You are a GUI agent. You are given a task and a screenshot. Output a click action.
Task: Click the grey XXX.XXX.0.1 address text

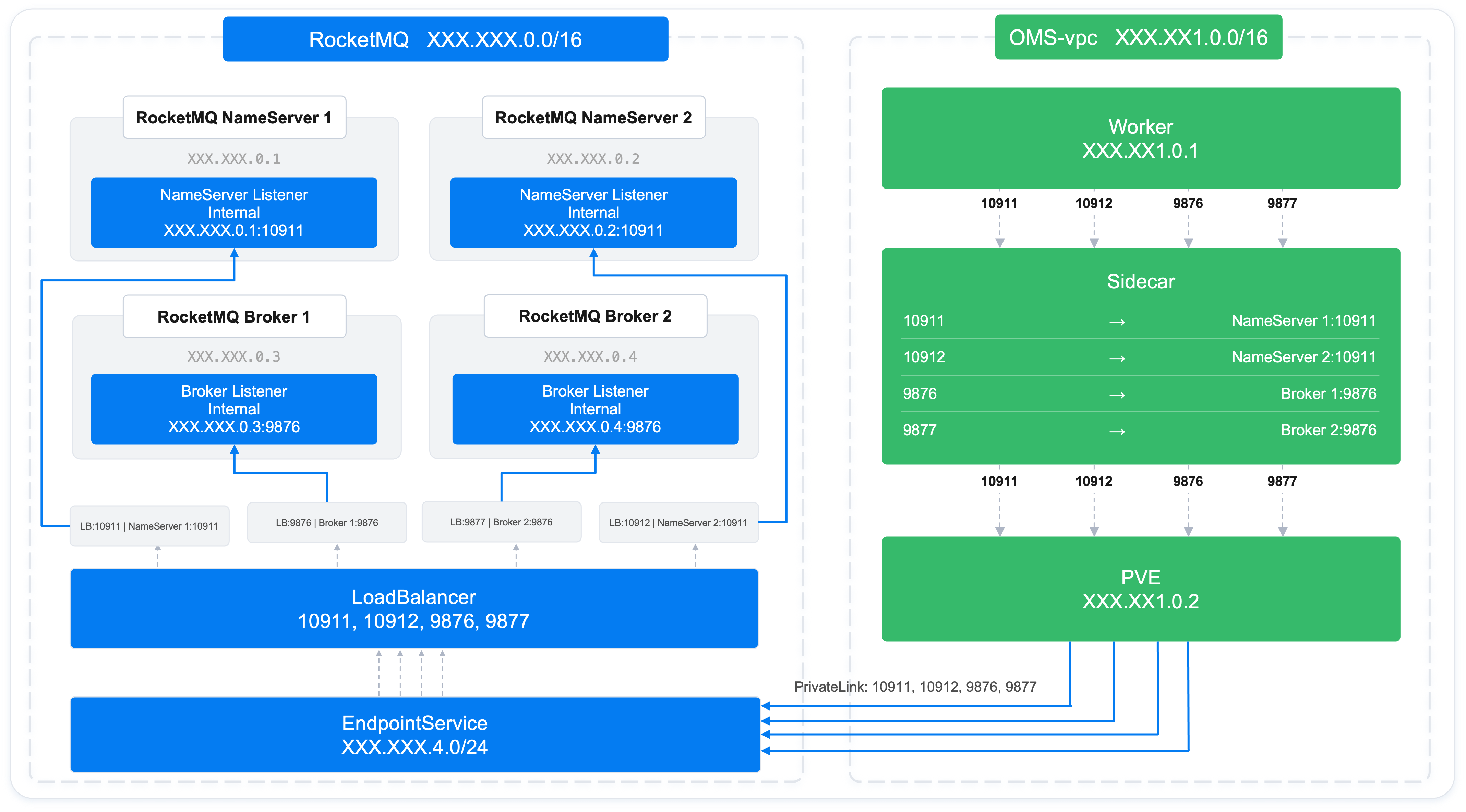pos(234,159)
